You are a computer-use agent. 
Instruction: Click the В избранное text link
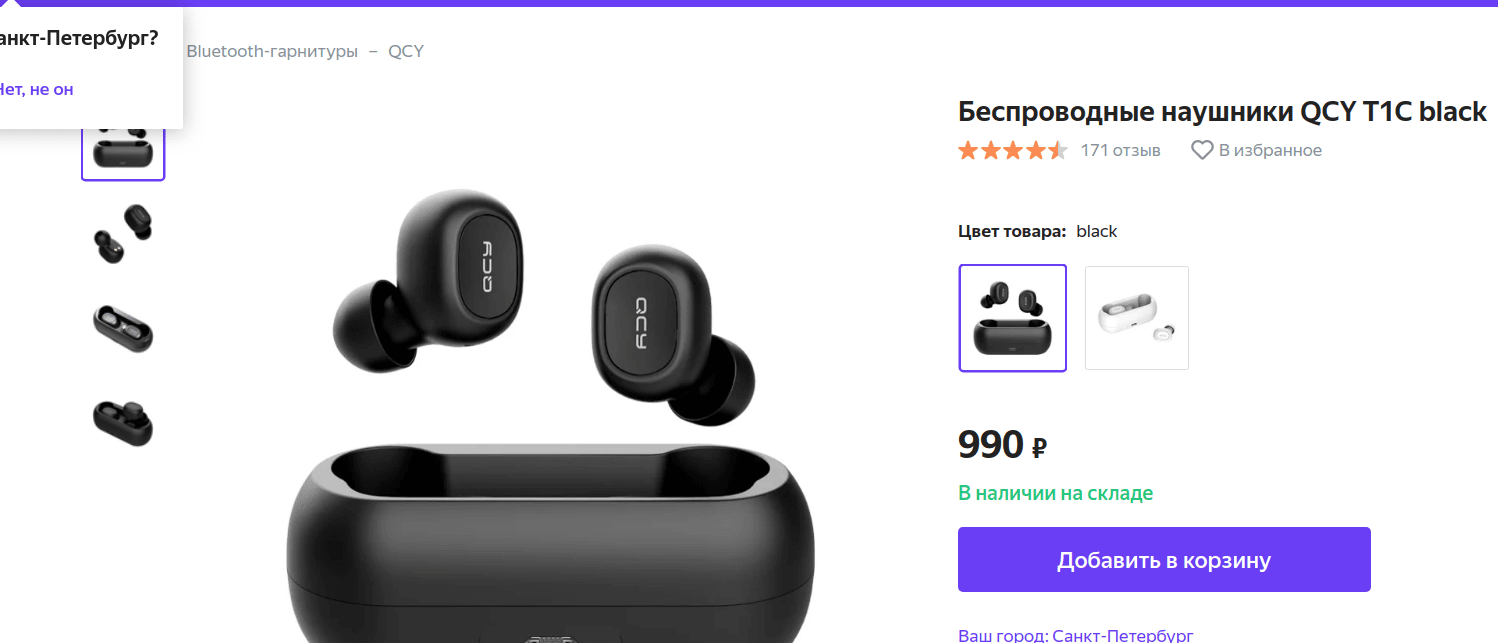[1270, 151]
